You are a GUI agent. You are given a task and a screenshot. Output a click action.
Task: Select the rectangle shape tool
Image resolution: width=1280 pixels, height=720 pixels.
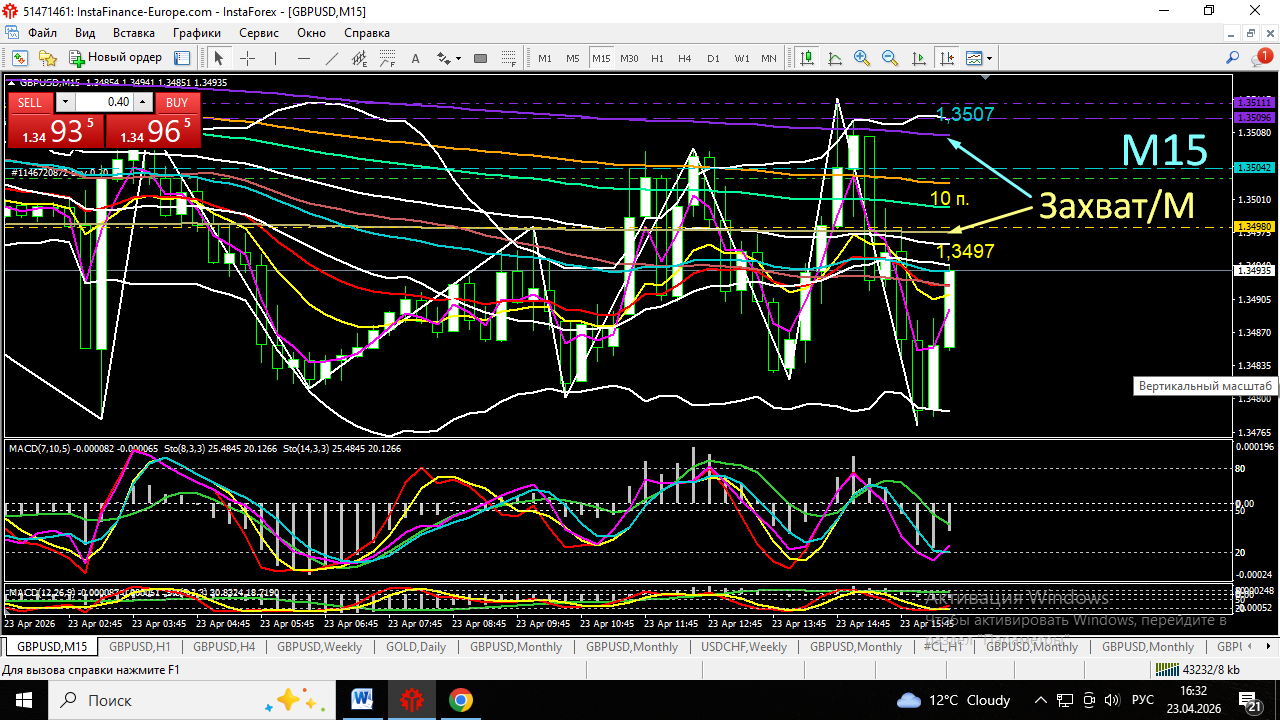480,58
